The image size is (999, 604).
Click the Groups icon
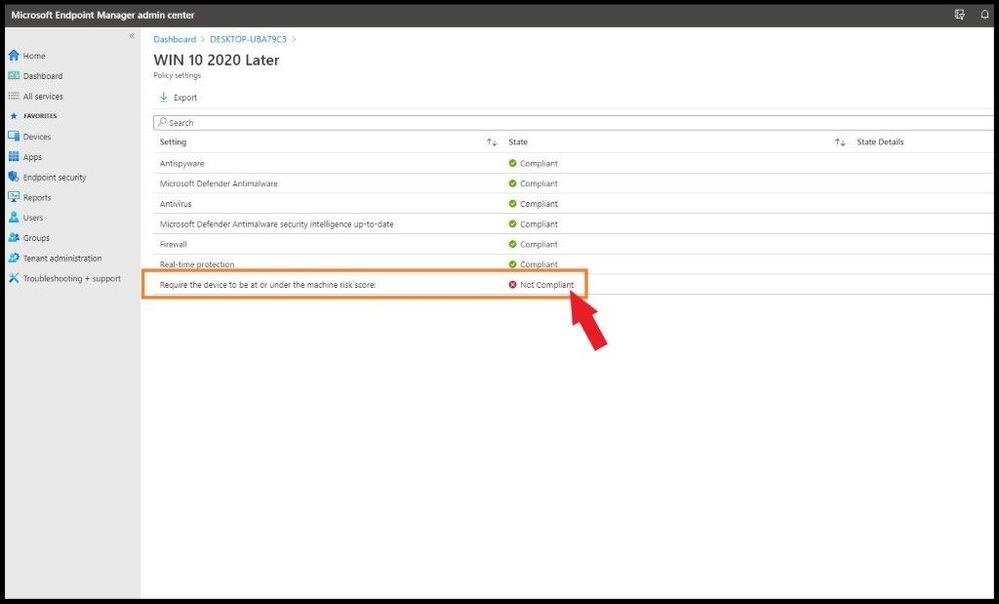[13, 238]
